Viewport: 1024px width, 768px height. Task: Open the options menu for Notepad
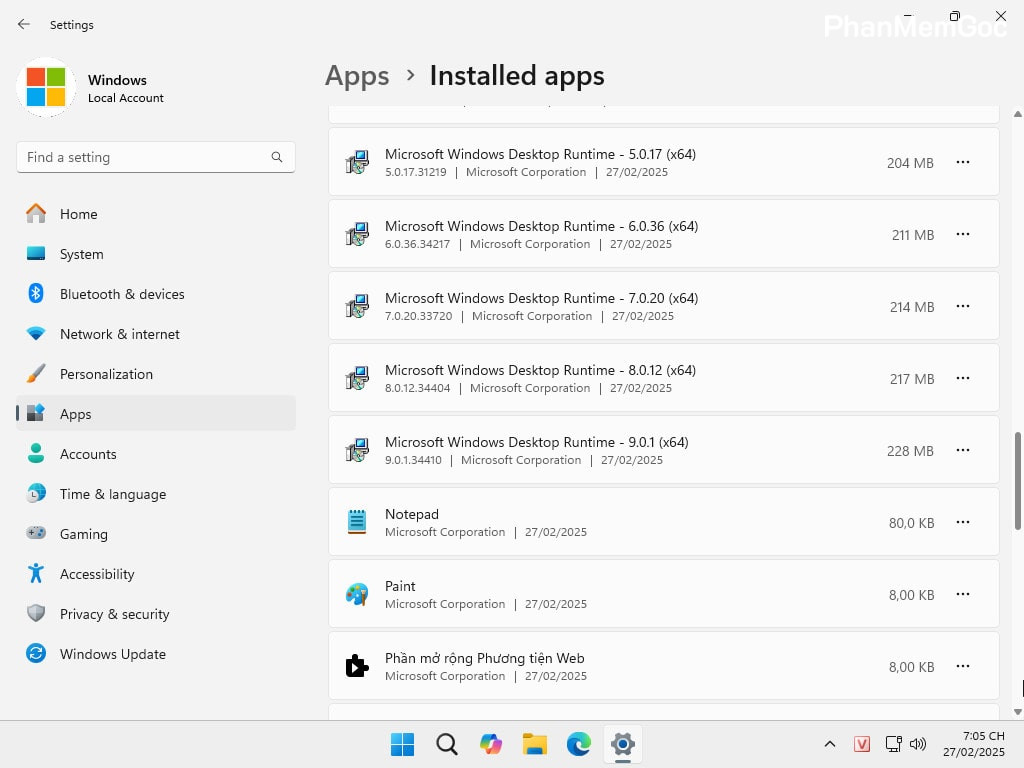pyautogui.click(x=962, y=522)
